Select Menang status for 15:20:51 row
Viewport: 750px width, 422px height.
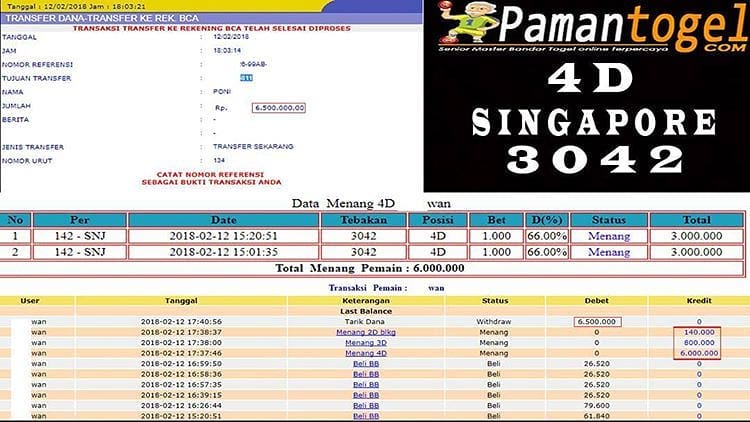pos(609,236)
